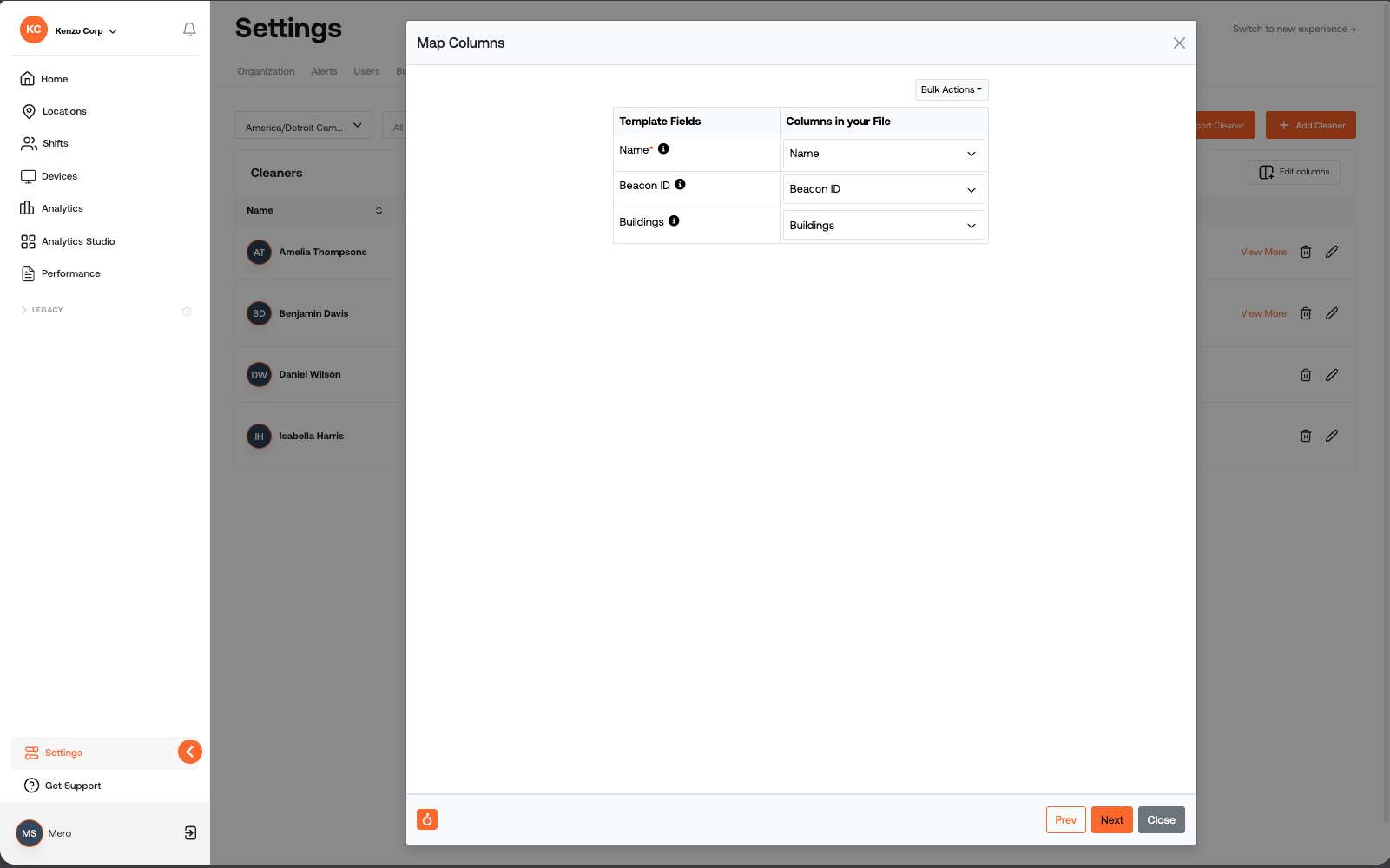Edit Benjamin Davis with pencil icon
This screenshot has width=1390, height=868.
1332,313
